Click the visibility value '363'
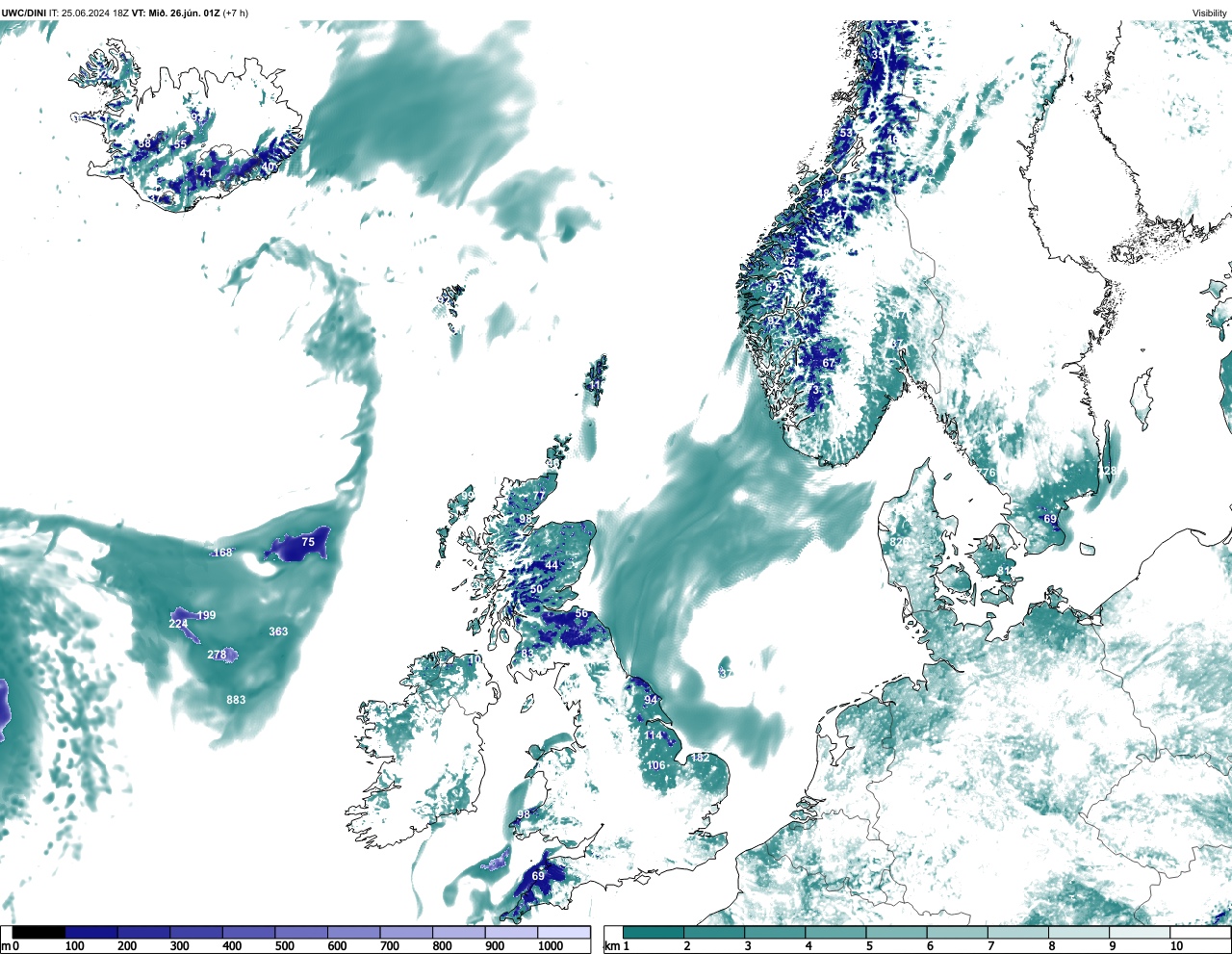The image size is (1232, 954). click(x=278, y=632)
